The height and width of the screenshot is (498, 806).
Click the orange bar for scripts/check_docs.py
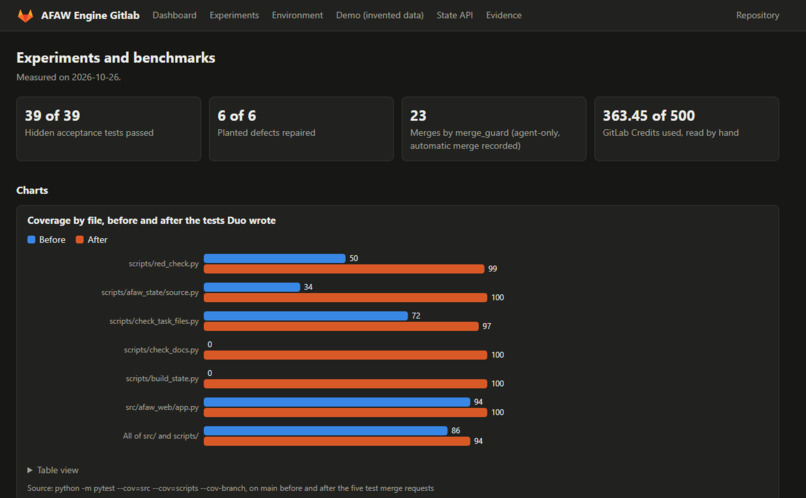[x=345, y=355]
